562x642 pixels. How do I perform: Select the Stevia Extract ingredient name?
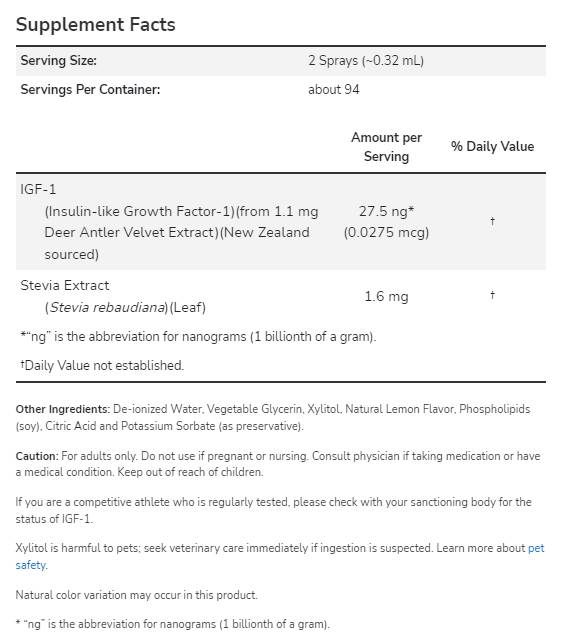[x=65, y=285]
